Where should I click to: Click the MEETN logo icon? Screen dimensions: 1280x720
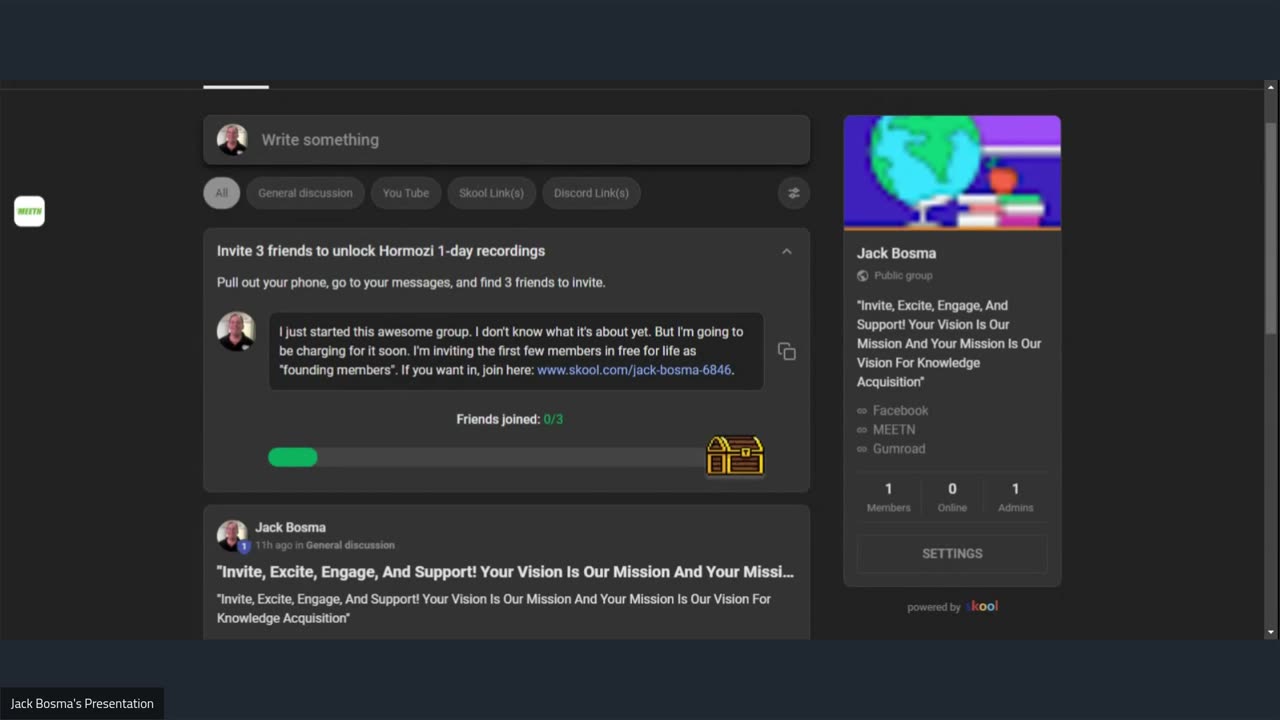click(29, 211)
